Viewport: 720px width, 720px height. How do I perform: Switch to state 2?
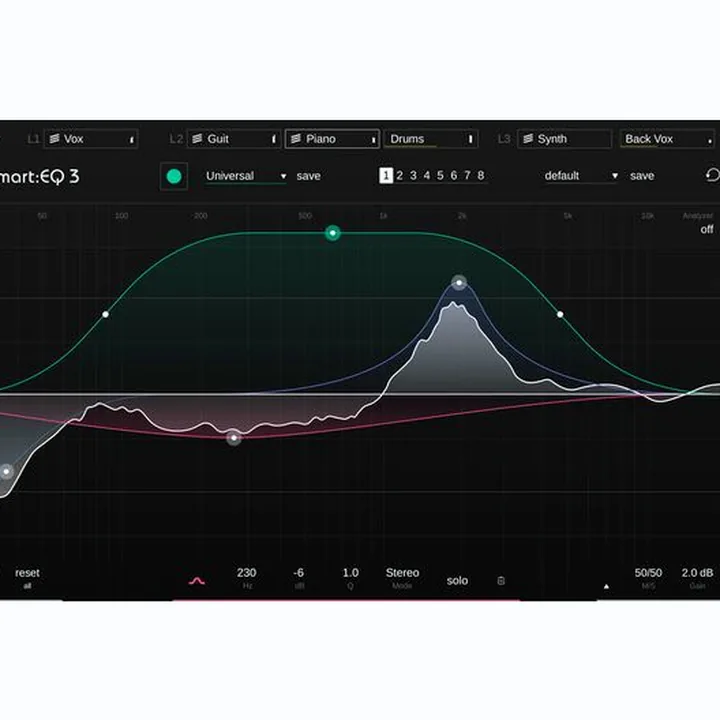pos(399,175)
